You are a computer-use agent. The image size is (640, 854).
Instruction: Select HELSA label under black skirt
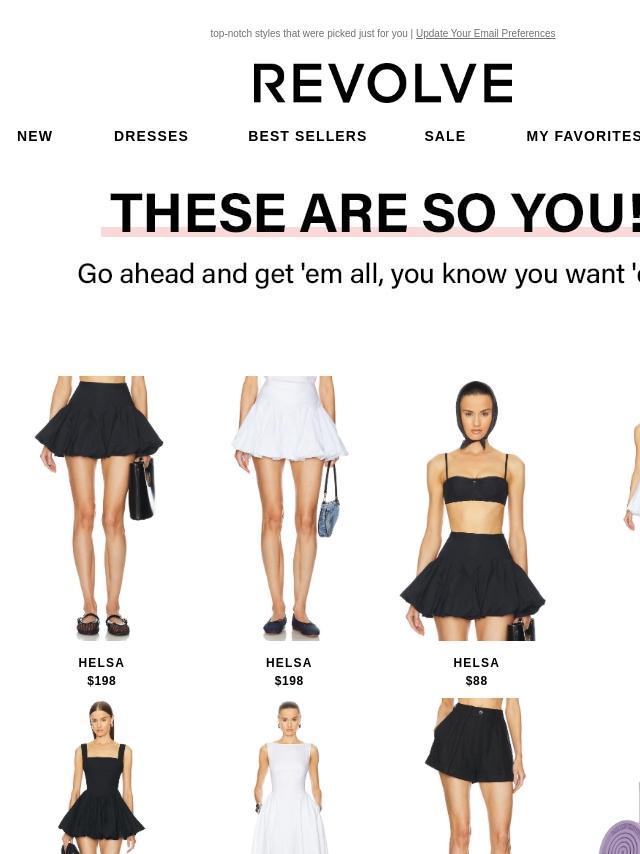(x=101, y=663)
